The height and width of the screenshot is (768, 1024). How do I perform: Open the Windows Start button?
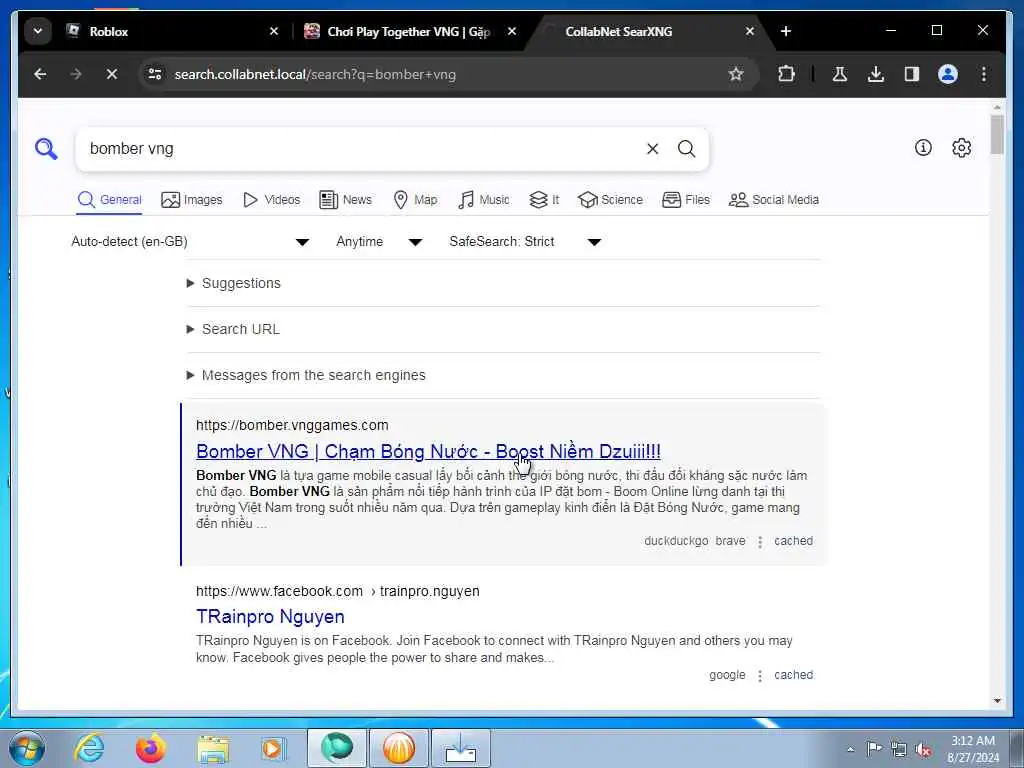point(27,748)
